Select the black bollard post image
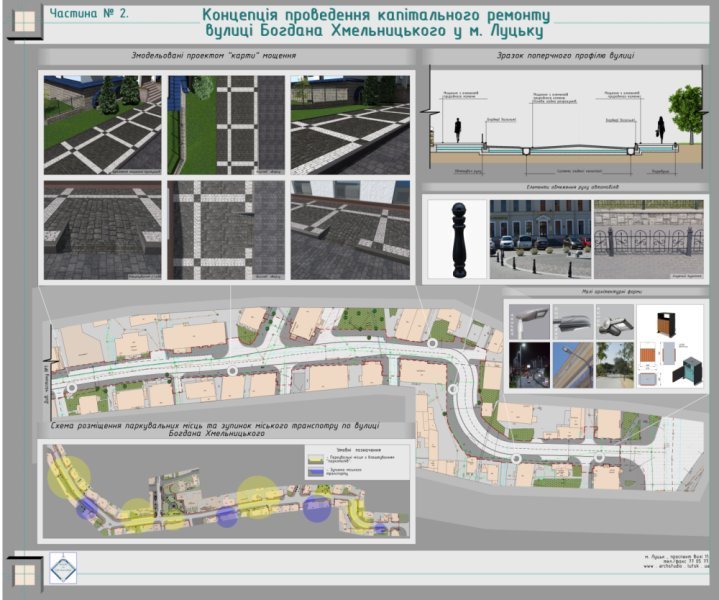Screen dimensions: 719x600 pos(455,239)
